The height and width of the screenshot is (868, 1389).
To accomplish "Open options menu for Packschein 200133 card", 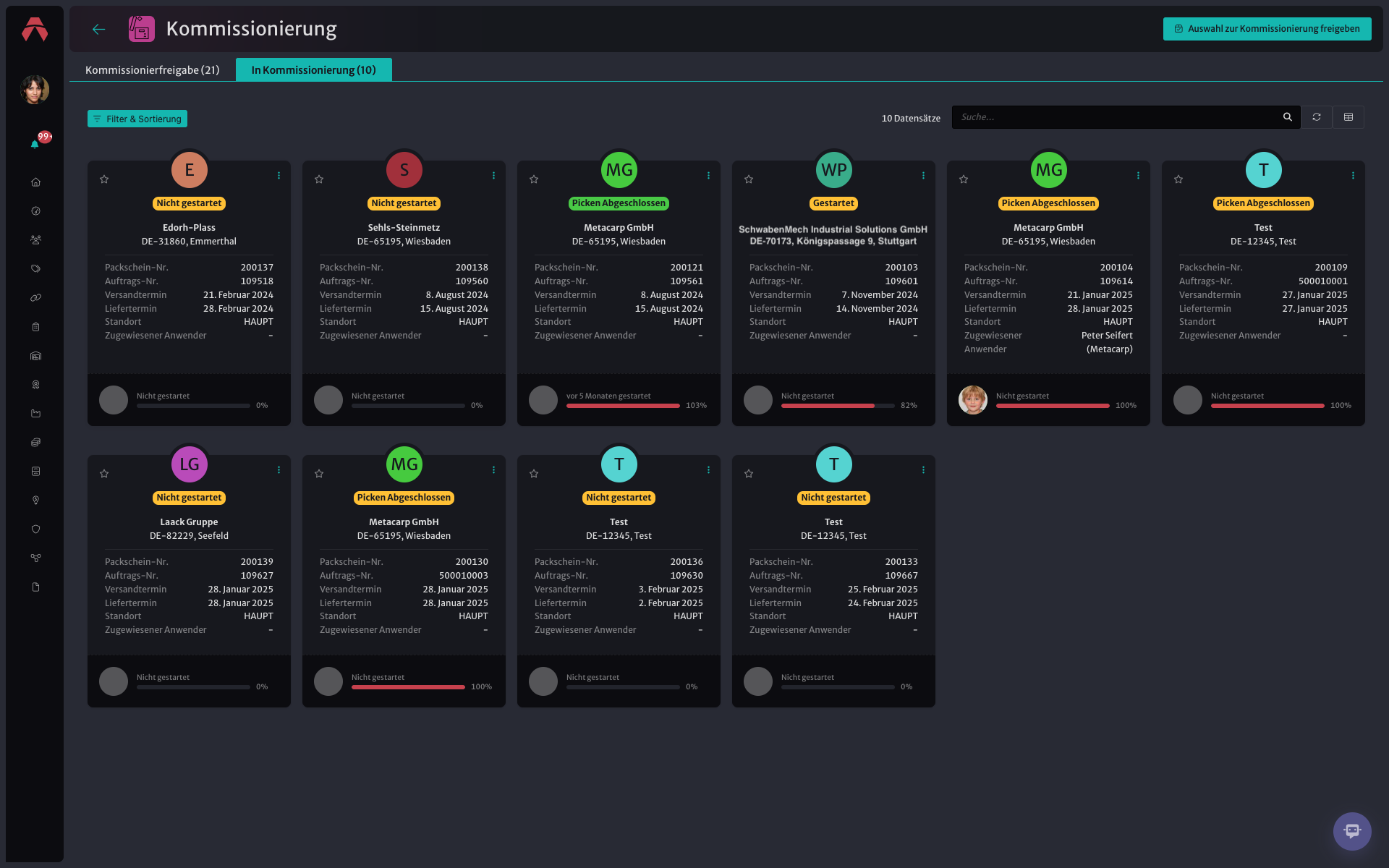I will pos(923,470).
